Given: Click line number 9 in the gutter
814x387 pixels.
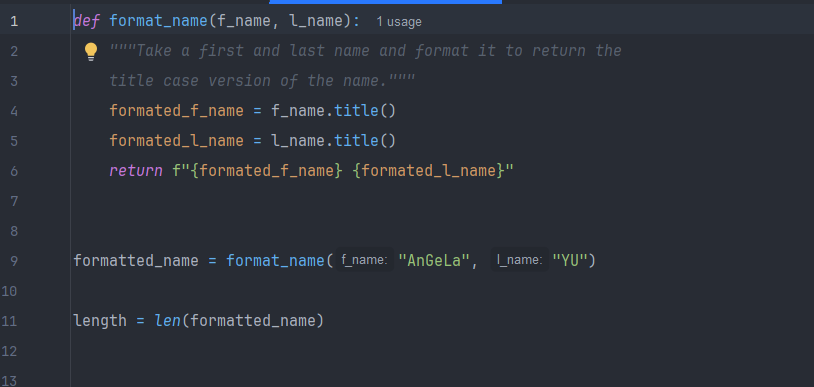Looking at the screenshot, I should coord(14,261).
